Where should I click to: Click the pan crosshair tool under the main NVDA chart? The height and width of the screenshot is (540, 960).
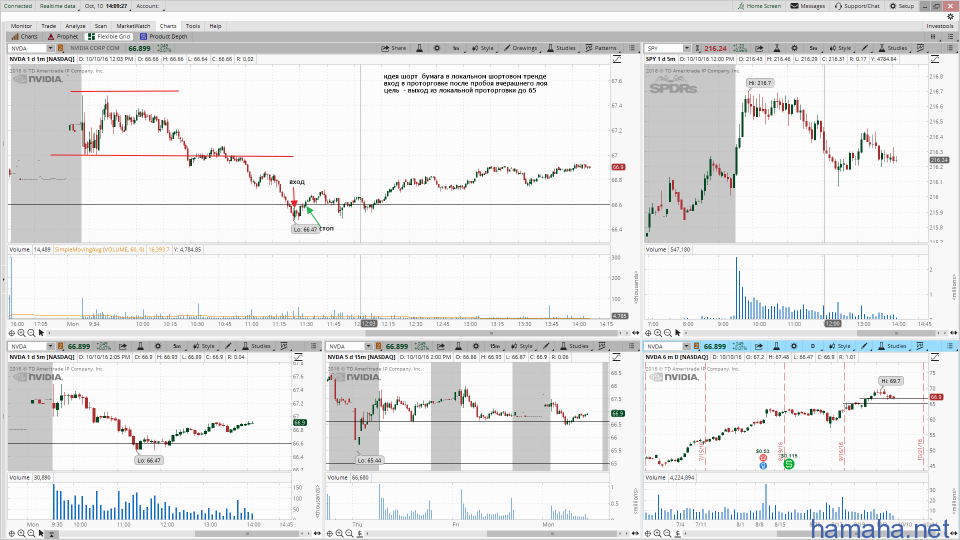[12, 333]
